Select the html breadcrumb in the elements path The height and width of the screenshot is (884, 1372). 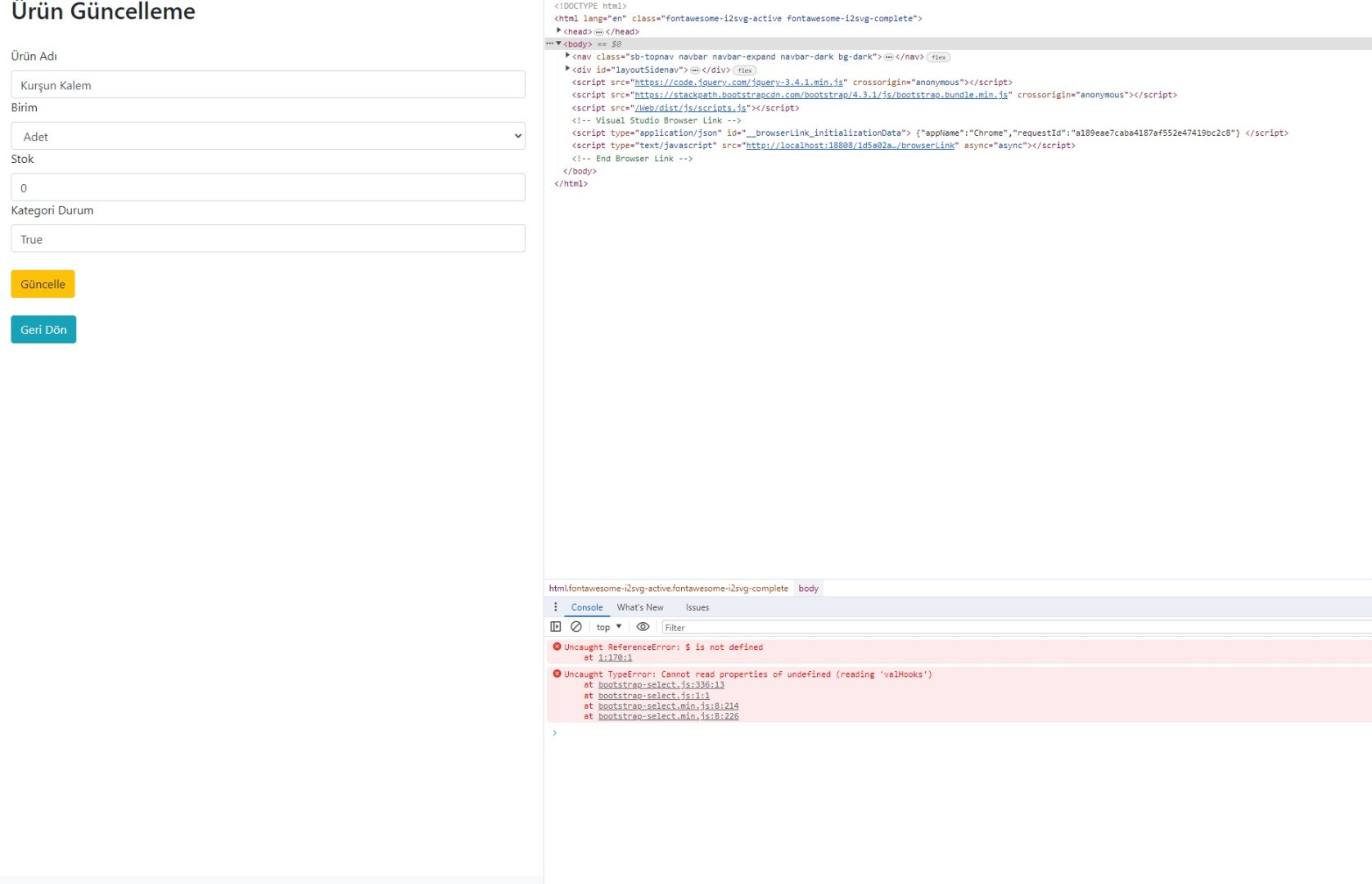pyautogui.click(x=669, y=589)
